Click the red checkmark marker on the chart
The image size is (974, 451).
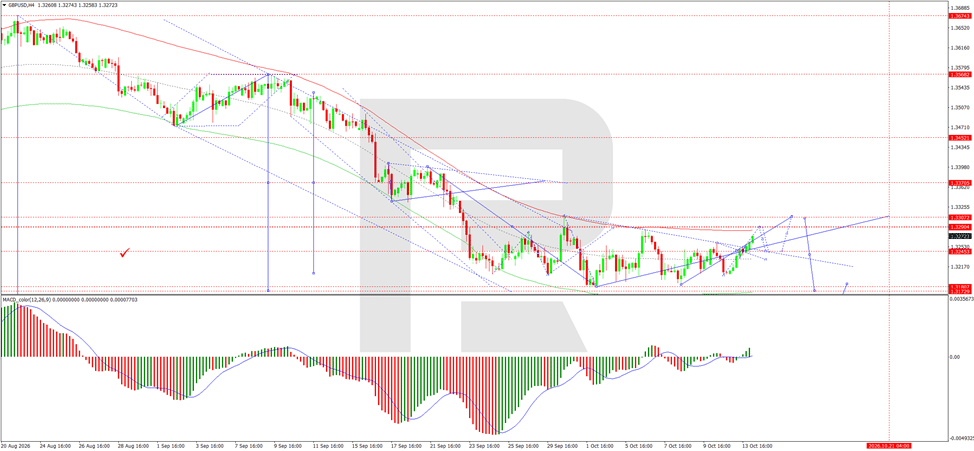[125, 253]
